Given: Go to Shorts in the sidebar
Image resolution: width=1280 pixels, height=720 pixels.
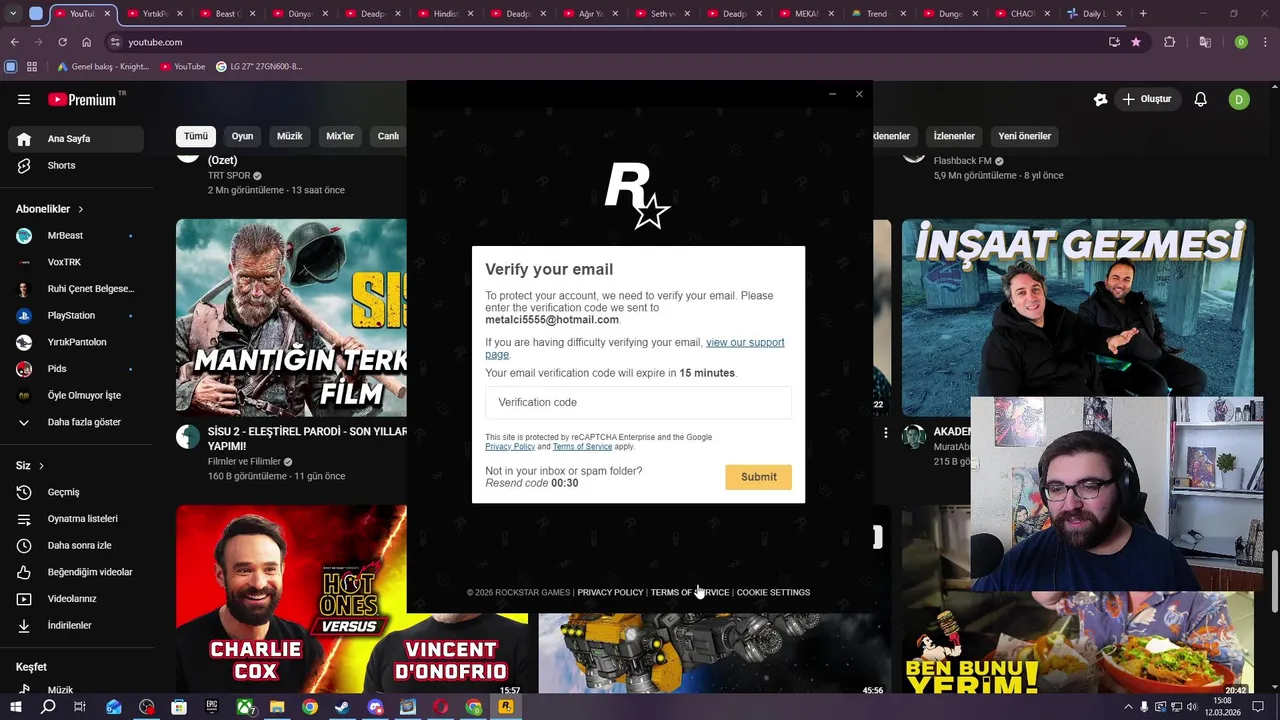Looking at the screenshot, I should pos(75,165).
